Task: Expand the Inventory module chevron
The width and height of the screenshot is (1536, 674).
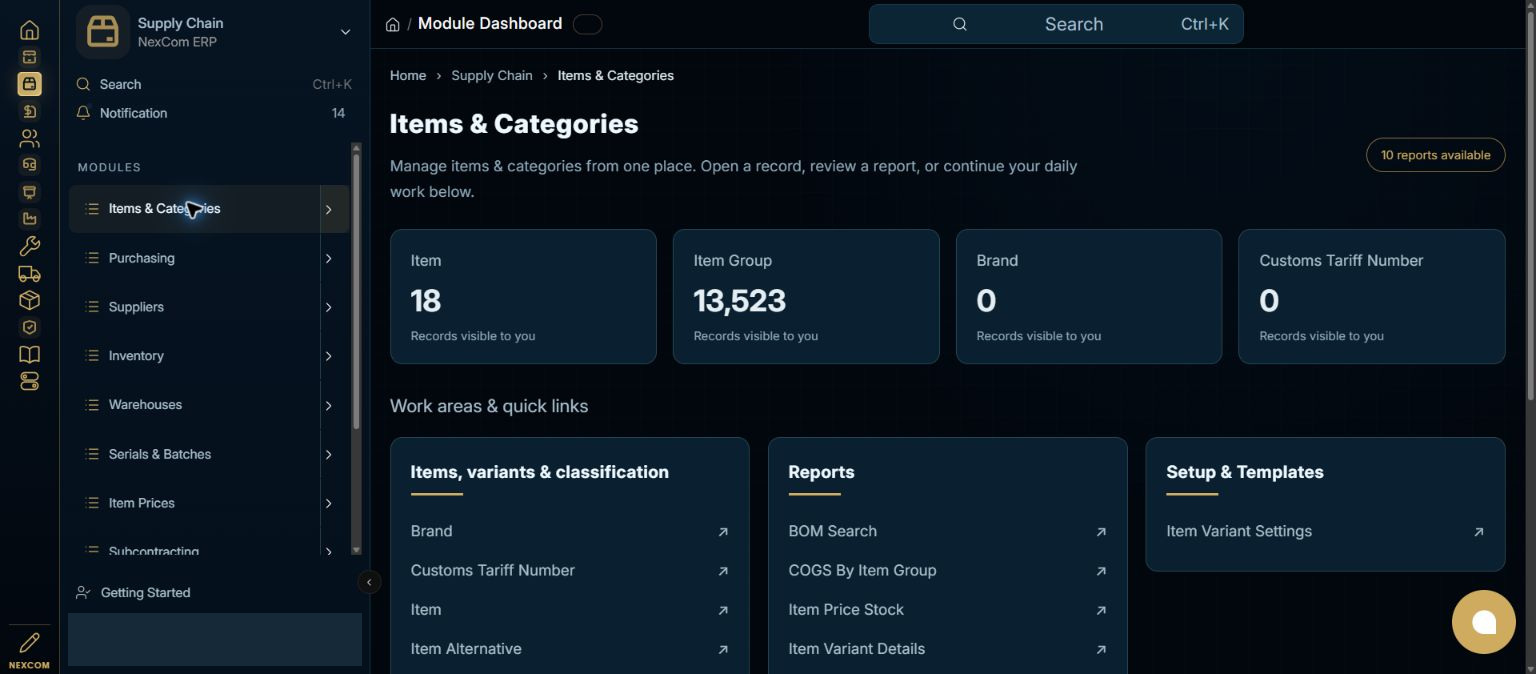Action: (328, 356)
